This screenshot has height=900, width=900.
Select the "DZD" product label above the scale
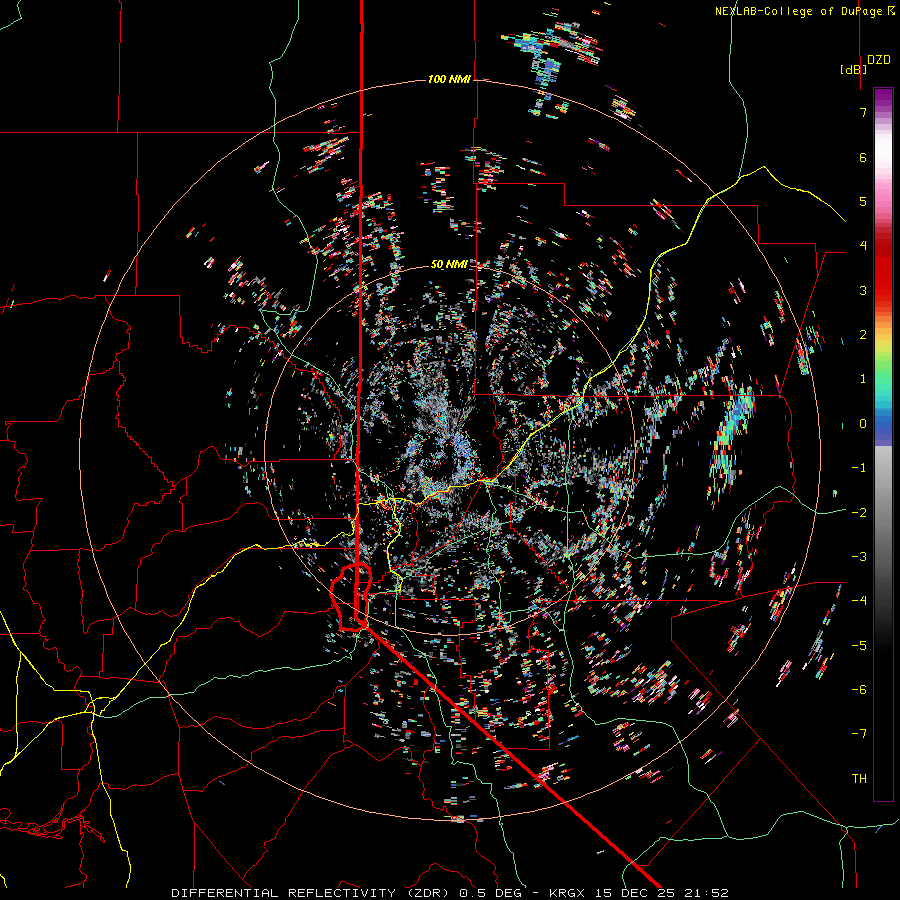tap(879, 60)
